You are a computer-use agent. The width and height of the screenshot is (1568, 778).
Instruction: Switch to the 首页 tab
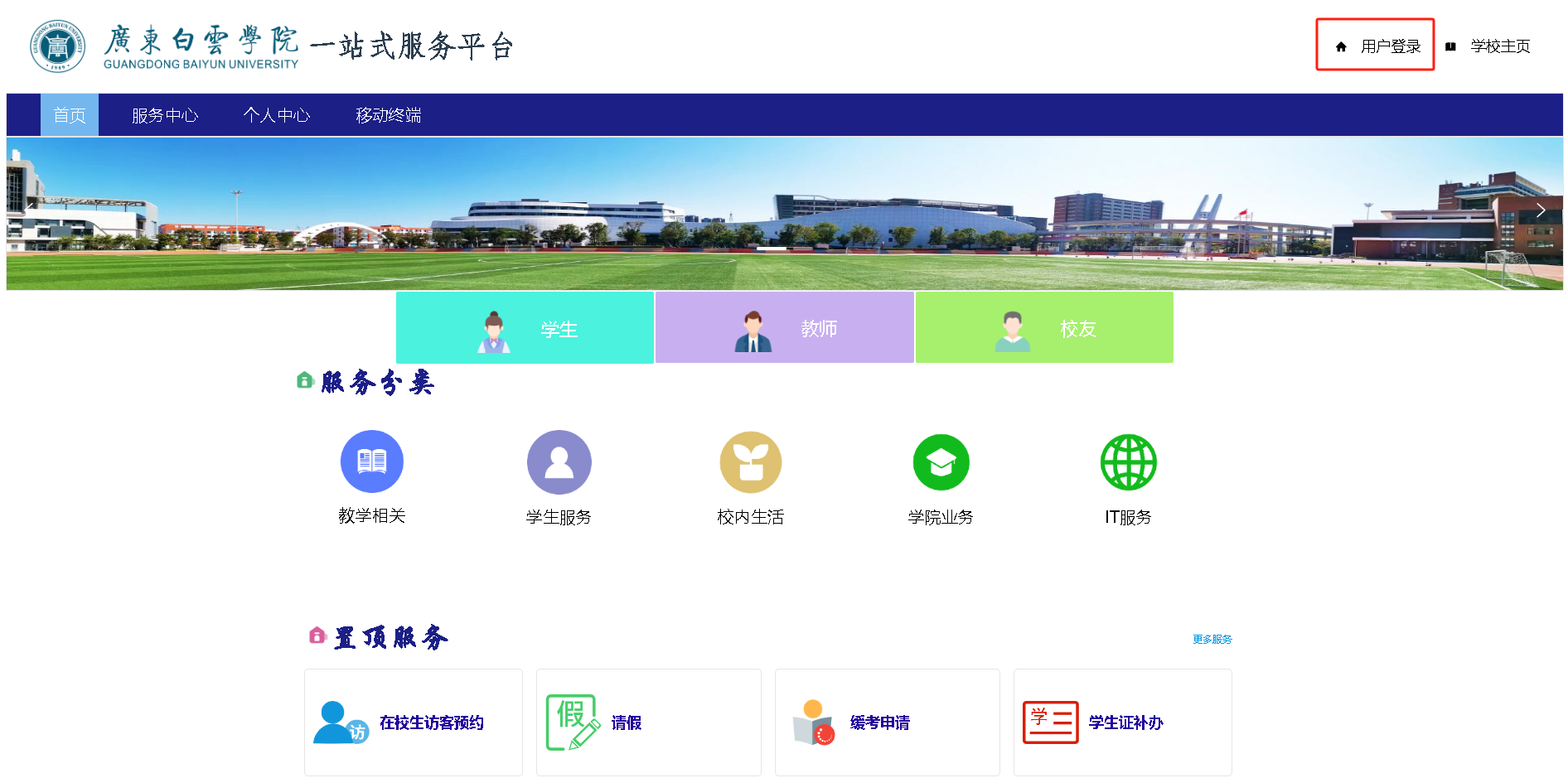coord(70,115)
